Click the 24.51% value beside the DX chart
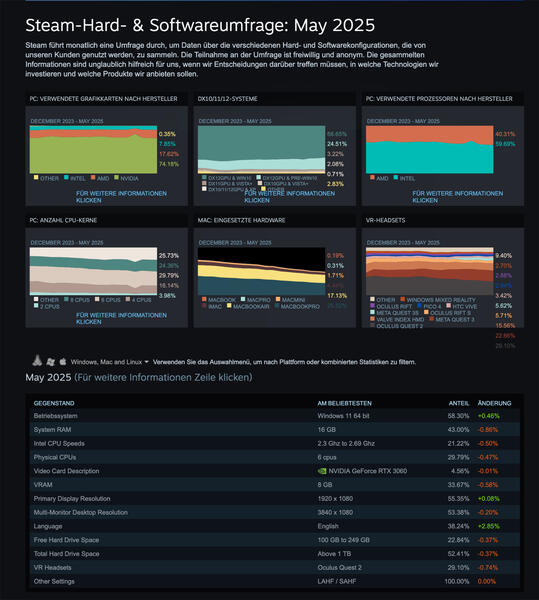The width and height of the screenshot is (539, 600). click(337, 144)
